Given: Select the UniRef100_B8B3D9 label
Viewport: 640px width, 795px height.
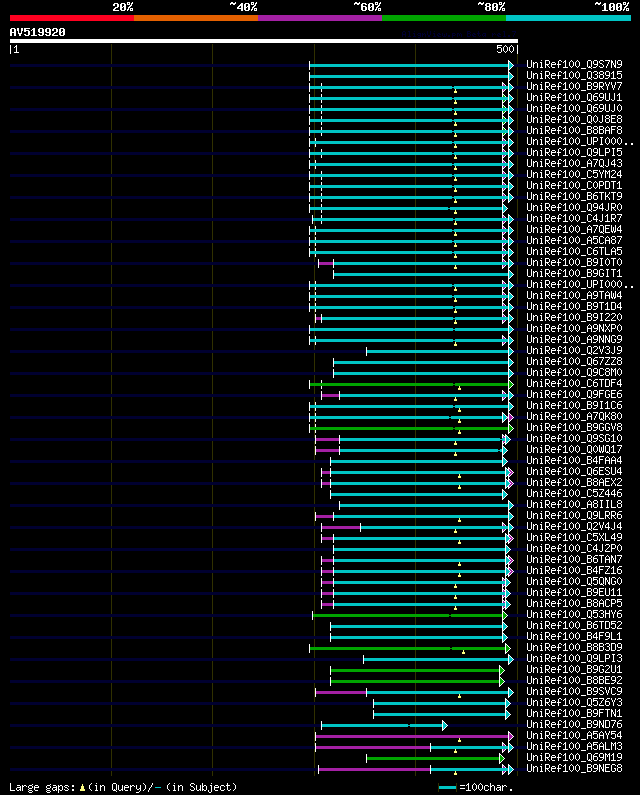Looking at the screenshot, I should pyautogui.click(x=574, y=647).
